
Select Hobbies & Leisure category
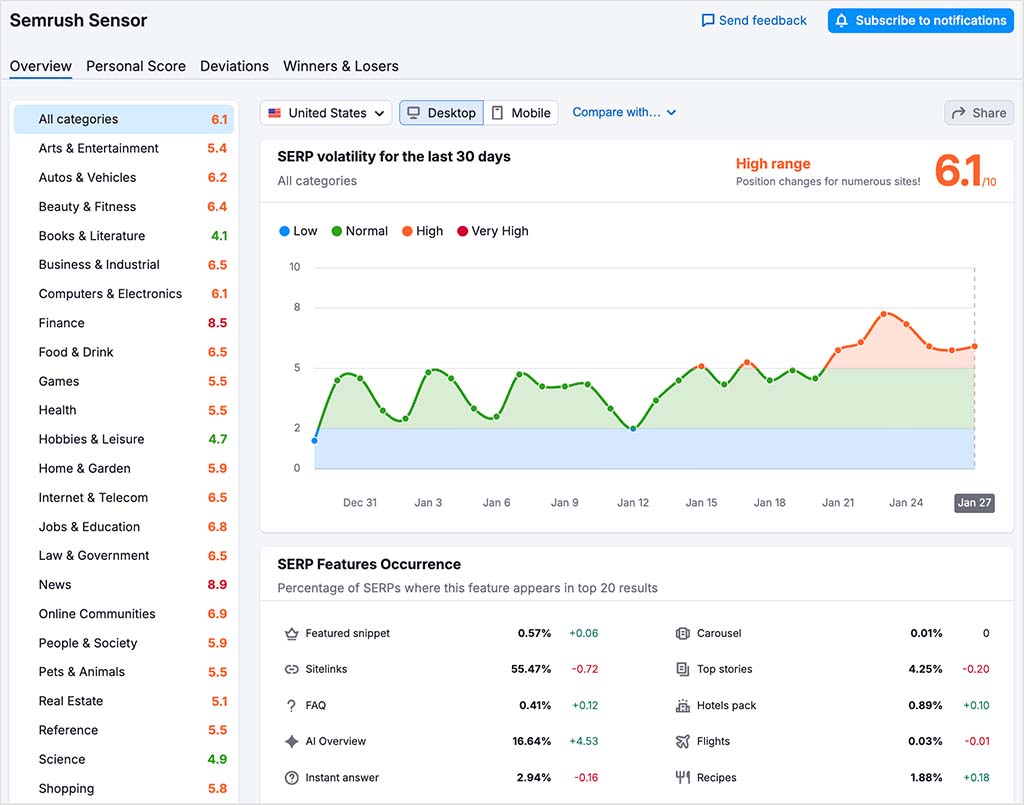(x=124, y=439)
